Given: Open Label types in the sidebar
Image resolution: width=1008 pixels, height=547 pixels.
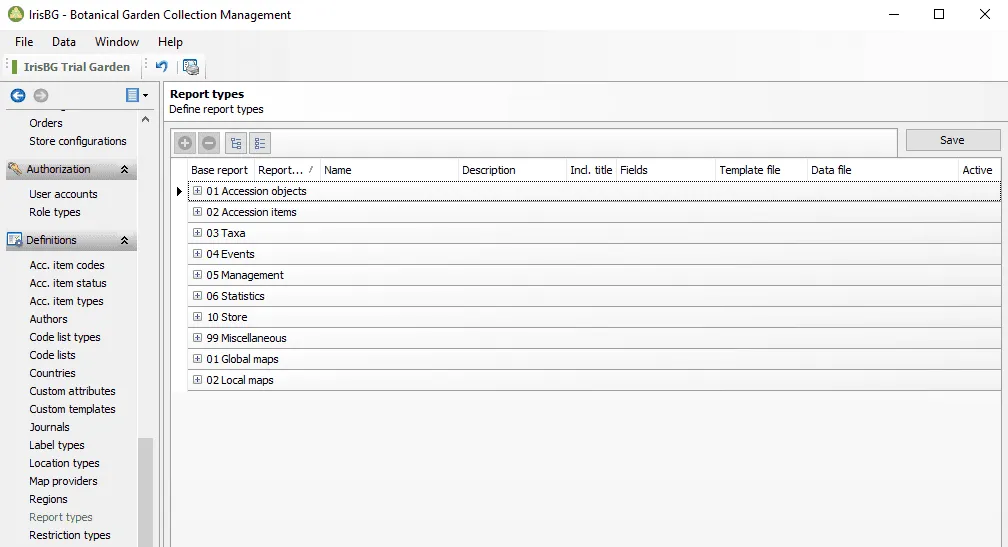Looking at the screenshot, I should (57, 445).
